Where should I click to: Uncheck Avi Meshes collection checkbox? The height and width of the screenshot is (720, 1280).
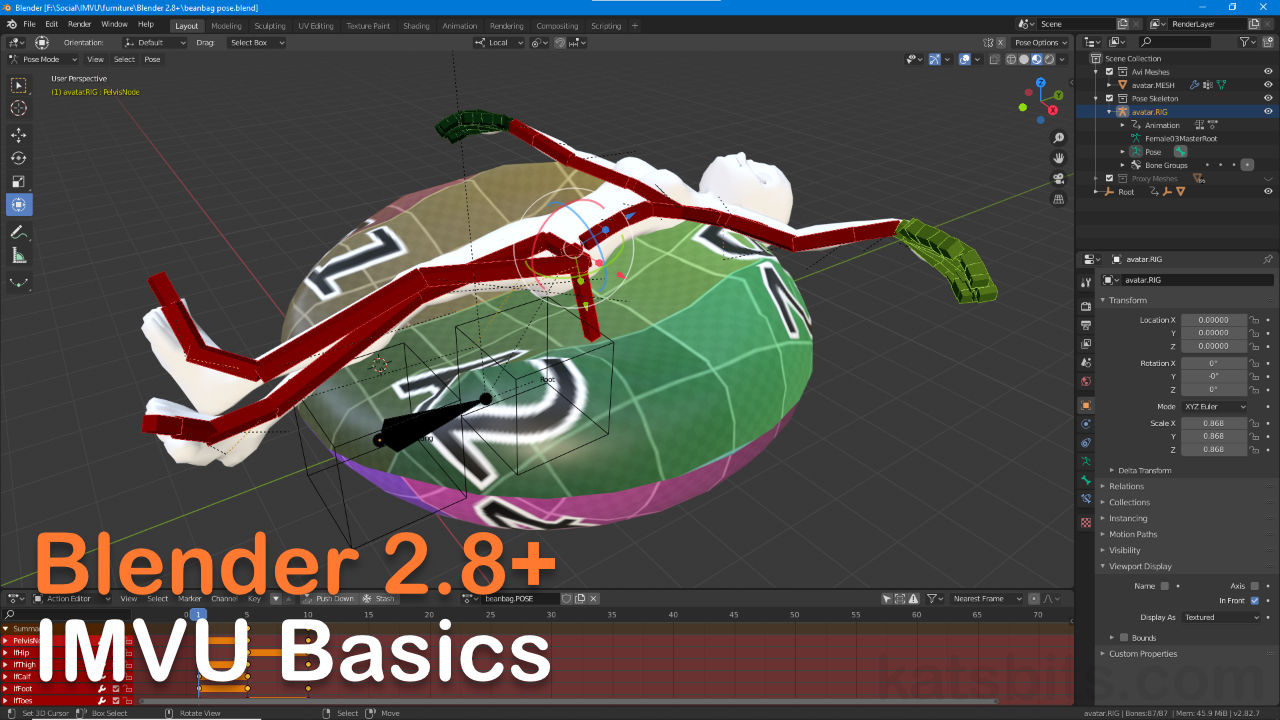pyautogui.click(x=1109, y=72)
